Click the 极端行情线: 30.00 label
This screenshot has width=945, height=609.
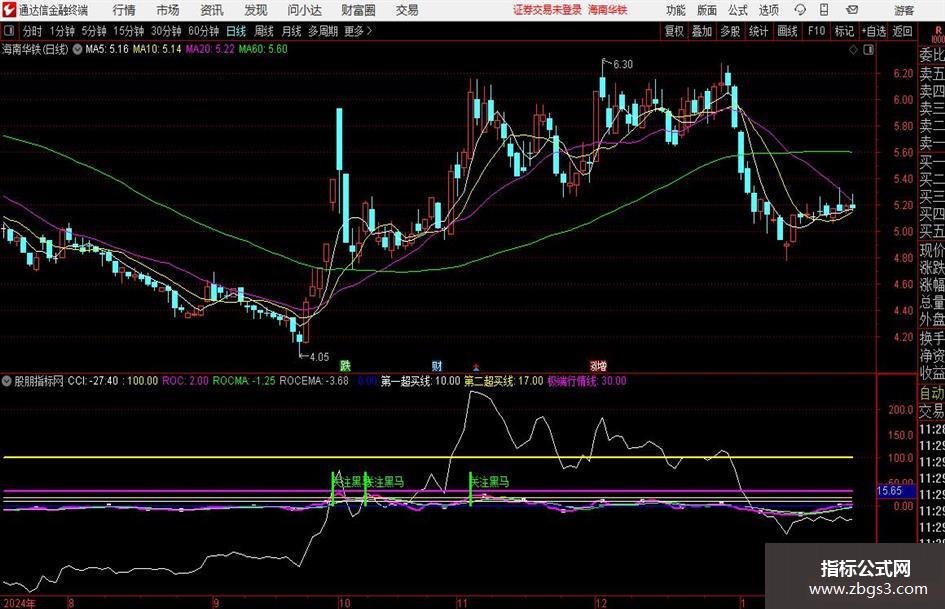[x=586, y=381]
